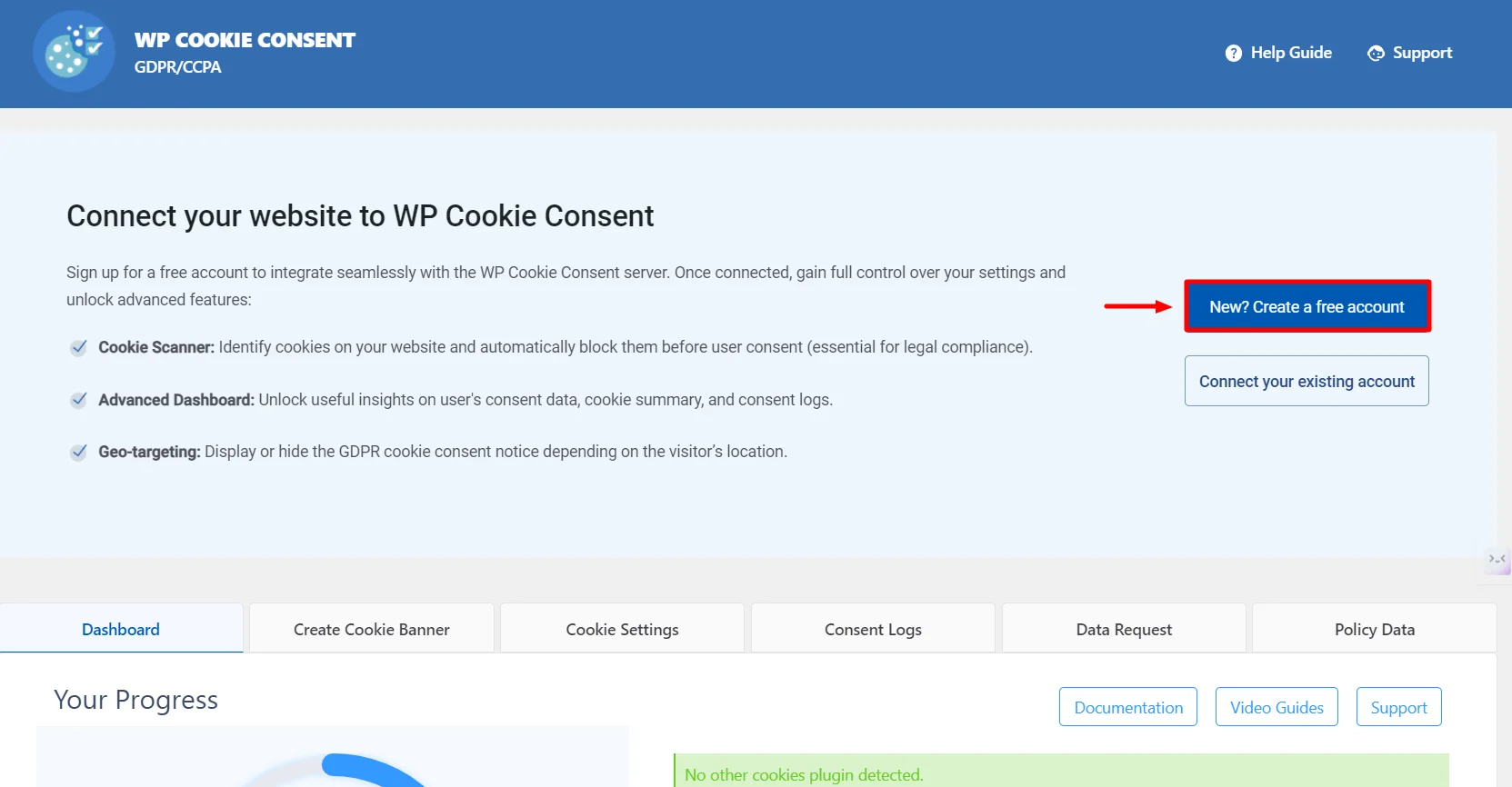
Task: Go to the Cookie Settings tab
Action: tap(622, 630)
